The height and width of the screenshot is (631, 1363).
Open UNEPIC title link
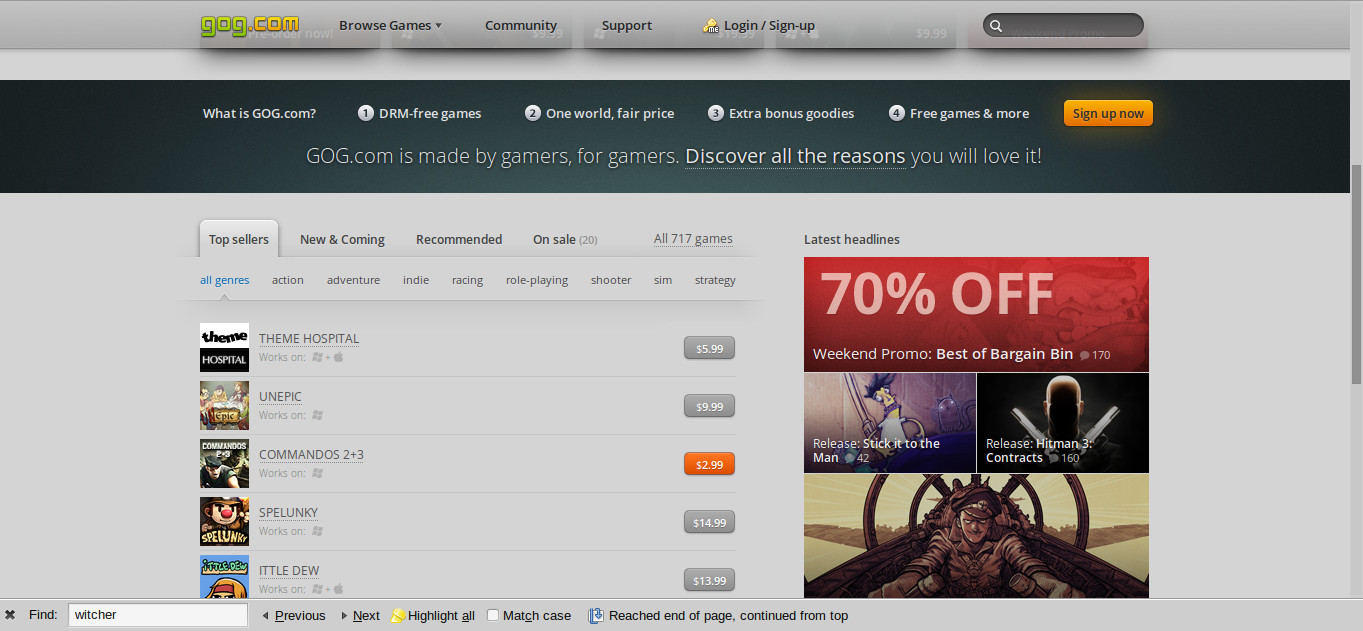(280, 397)
